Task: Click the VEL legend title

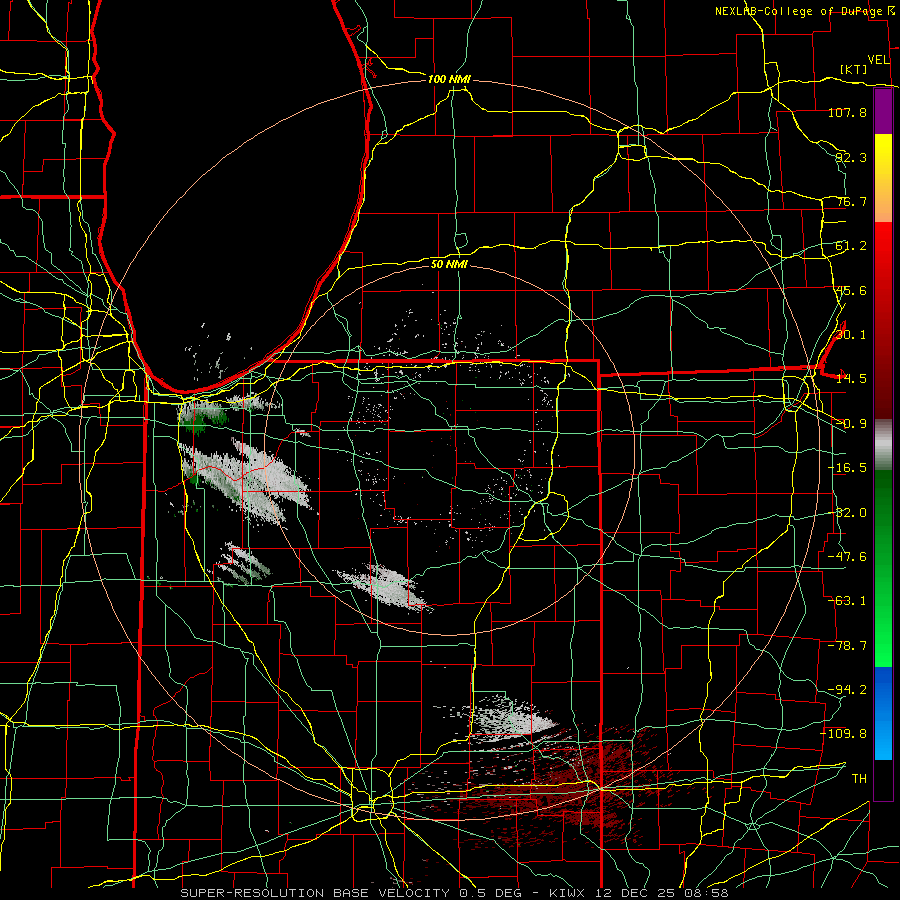Action: pyautogui.click(x=879, y=60)
